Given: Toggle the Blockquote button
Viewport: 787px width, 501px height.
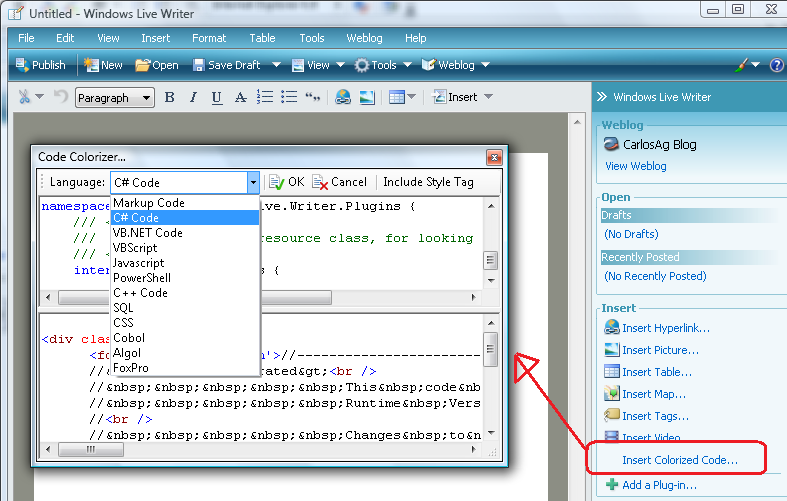Looking at the screenshot, I should pos(313,97).
